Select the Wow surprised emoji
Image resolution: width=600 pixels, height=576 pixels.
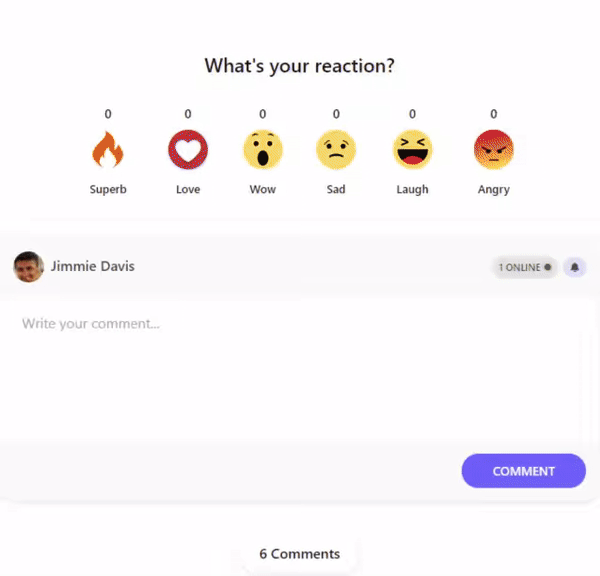pos(263,150)
